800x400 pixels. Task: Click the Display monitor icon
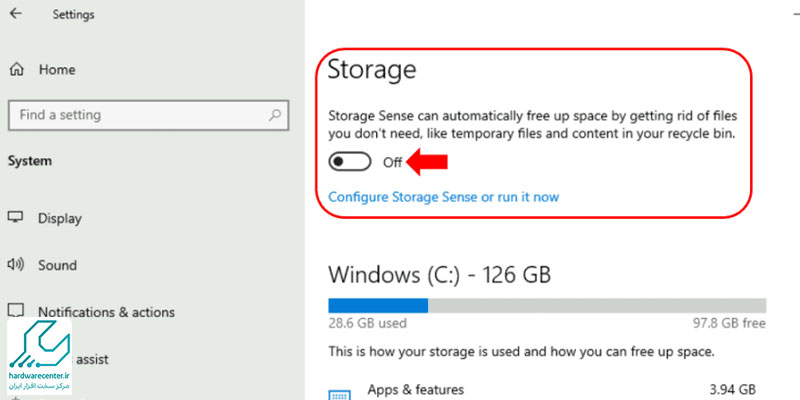tap(16, 218)
